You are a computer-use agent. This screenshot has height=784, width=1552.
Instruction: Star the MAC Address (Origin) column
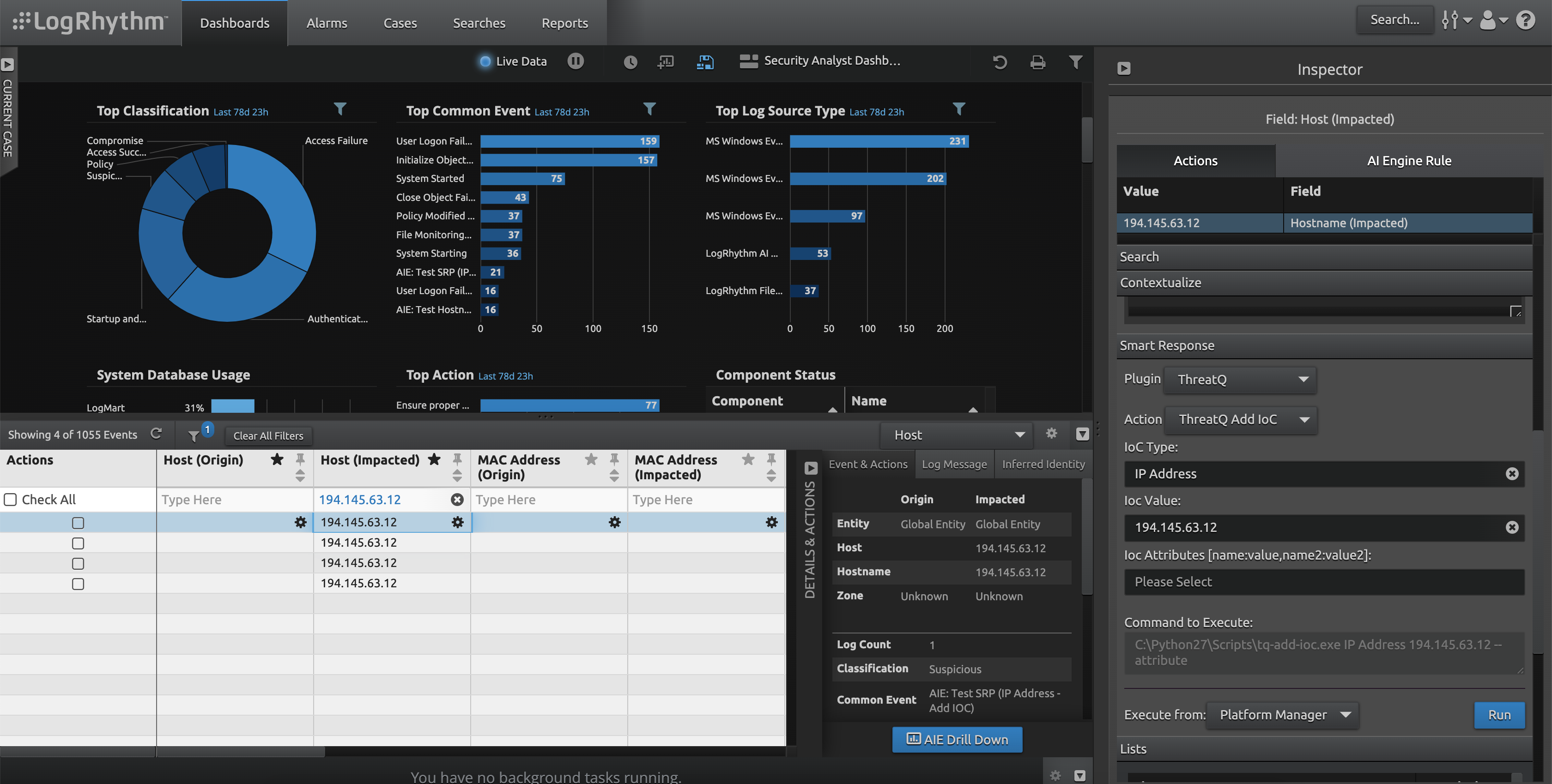point(591,460)
